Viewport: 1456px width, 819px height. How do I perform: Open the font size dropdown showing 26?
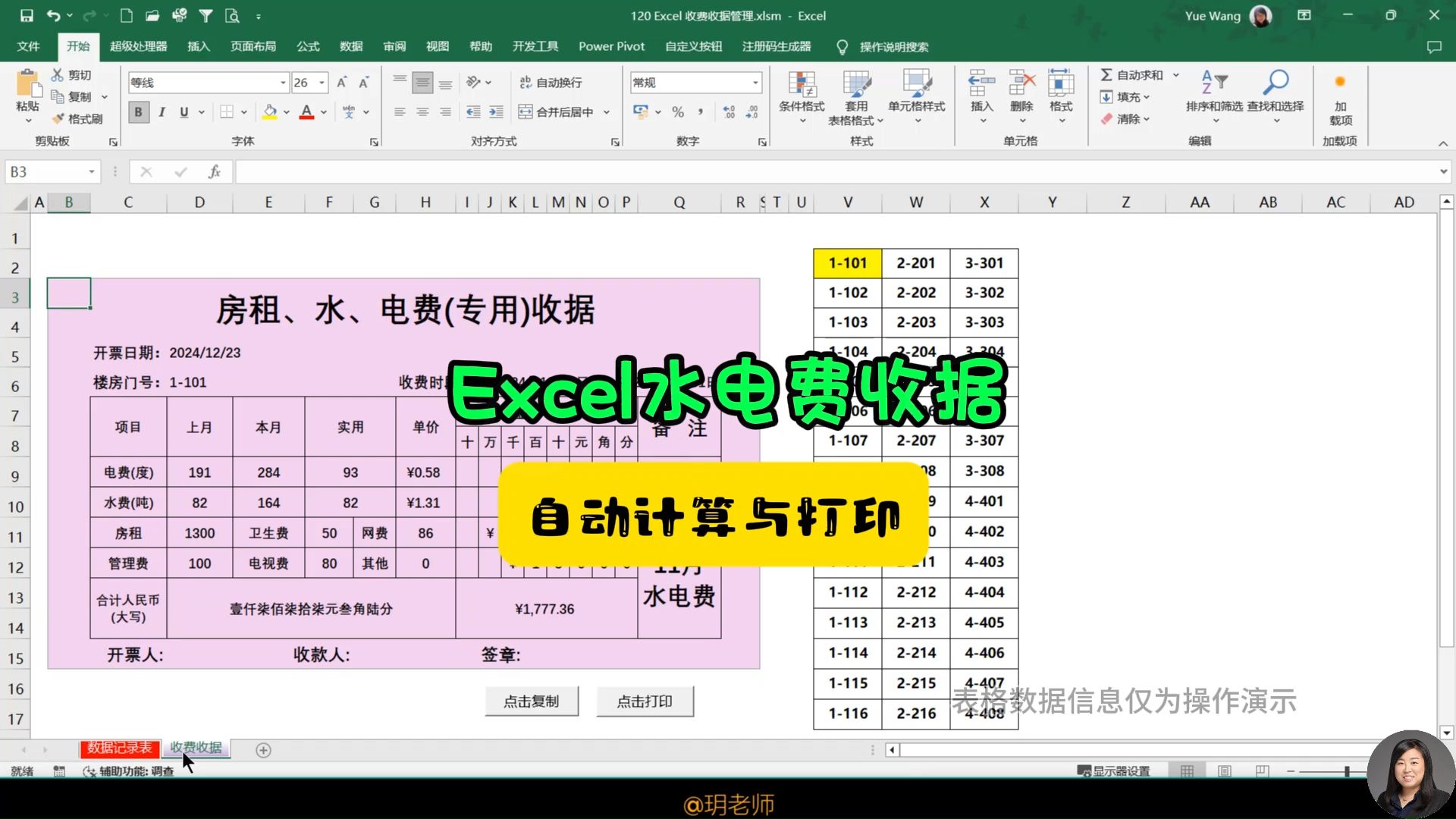click(x=322, y=83)
